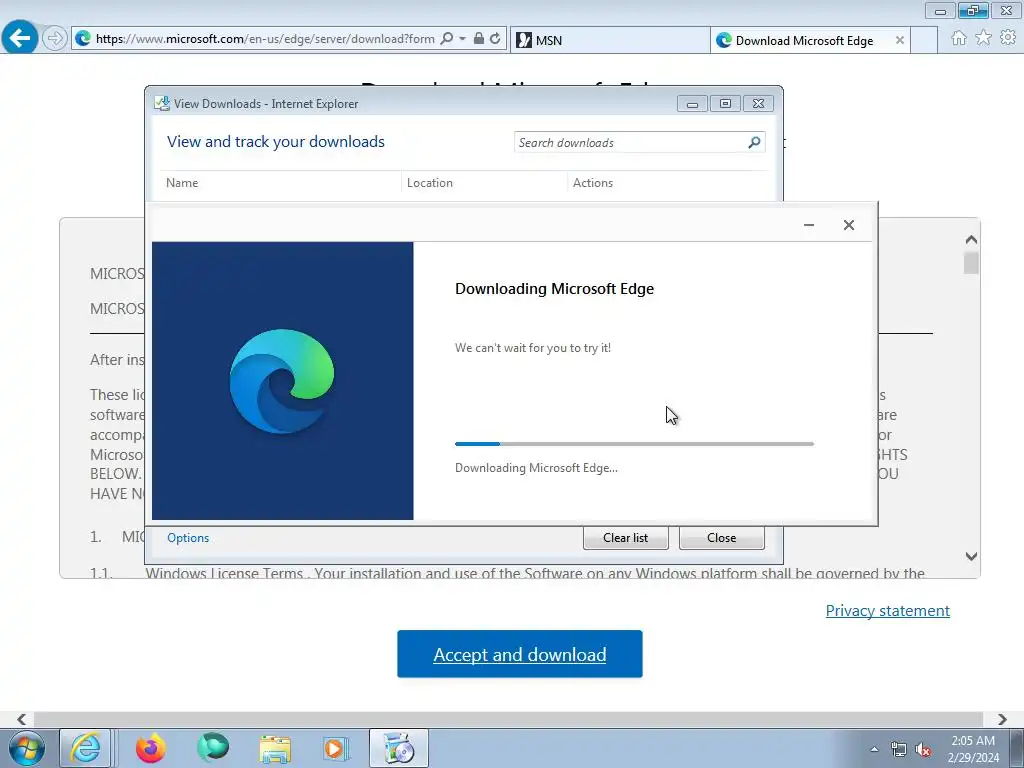Open Windows Media Player taskbar icon
The image size is (1024, 768).
(336, 748)
